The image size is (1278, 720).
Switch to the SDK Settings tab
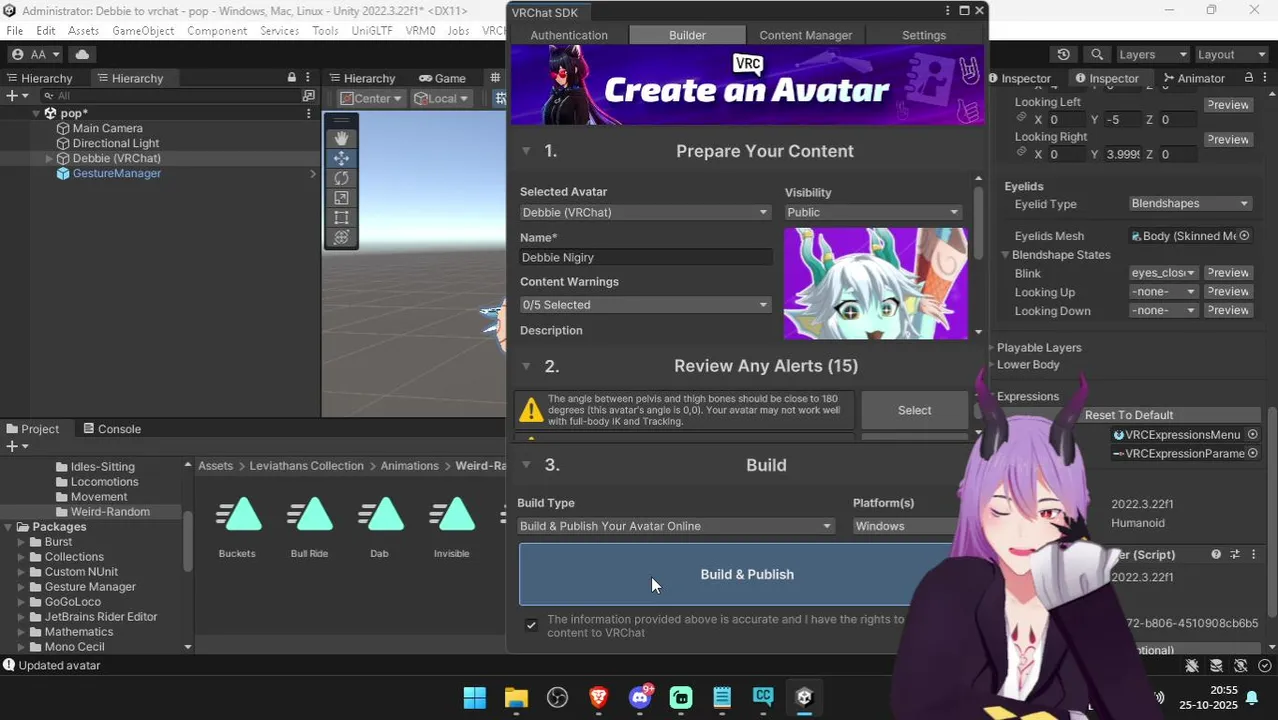pos(924,35)
